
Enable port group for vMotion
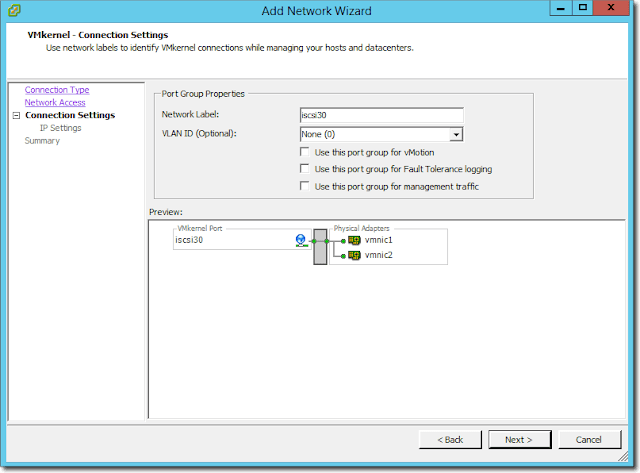pyautogui.click(x=305, y=152)
